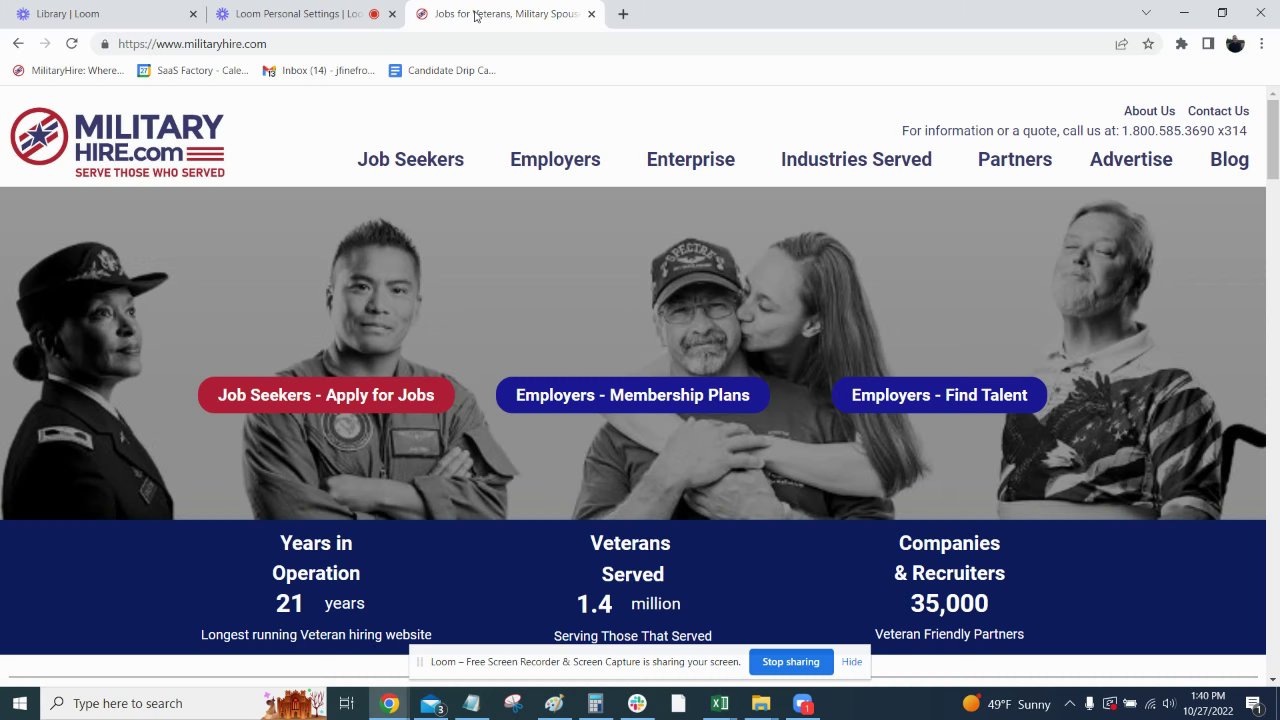
Task: Click Stop sharing in Loom bar
Action: pos(791,662)
